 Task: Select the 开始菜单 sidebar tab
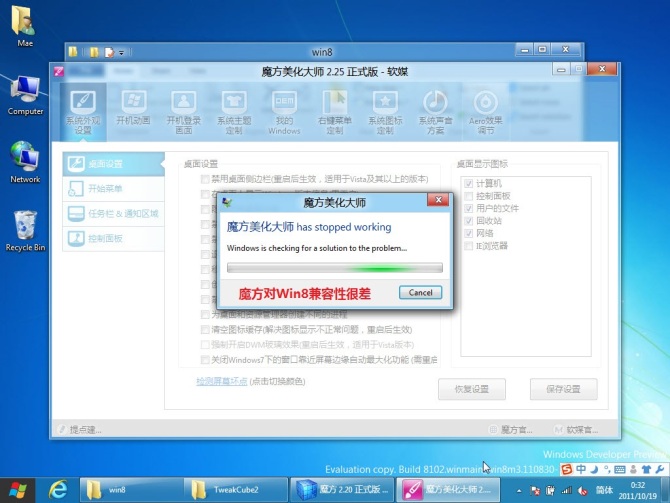coord(113,188)
